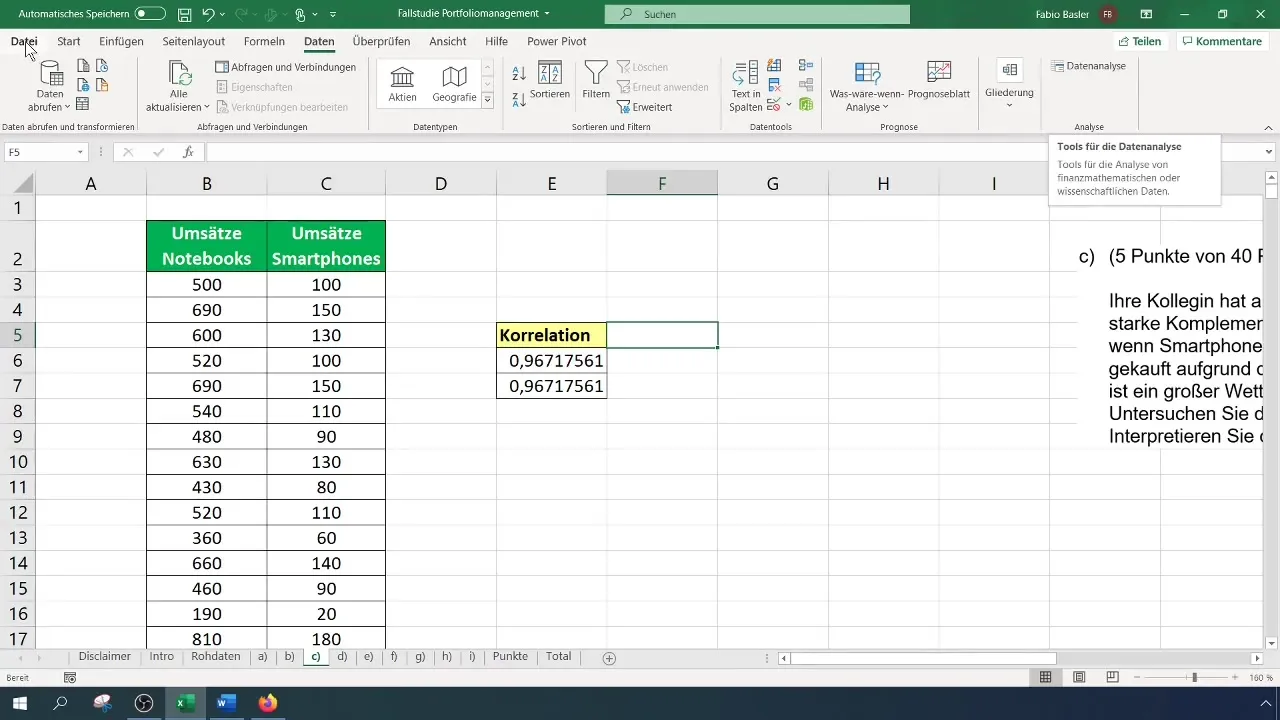
Task: Sort ascending A to Z
Action: (x=519, y=74)
